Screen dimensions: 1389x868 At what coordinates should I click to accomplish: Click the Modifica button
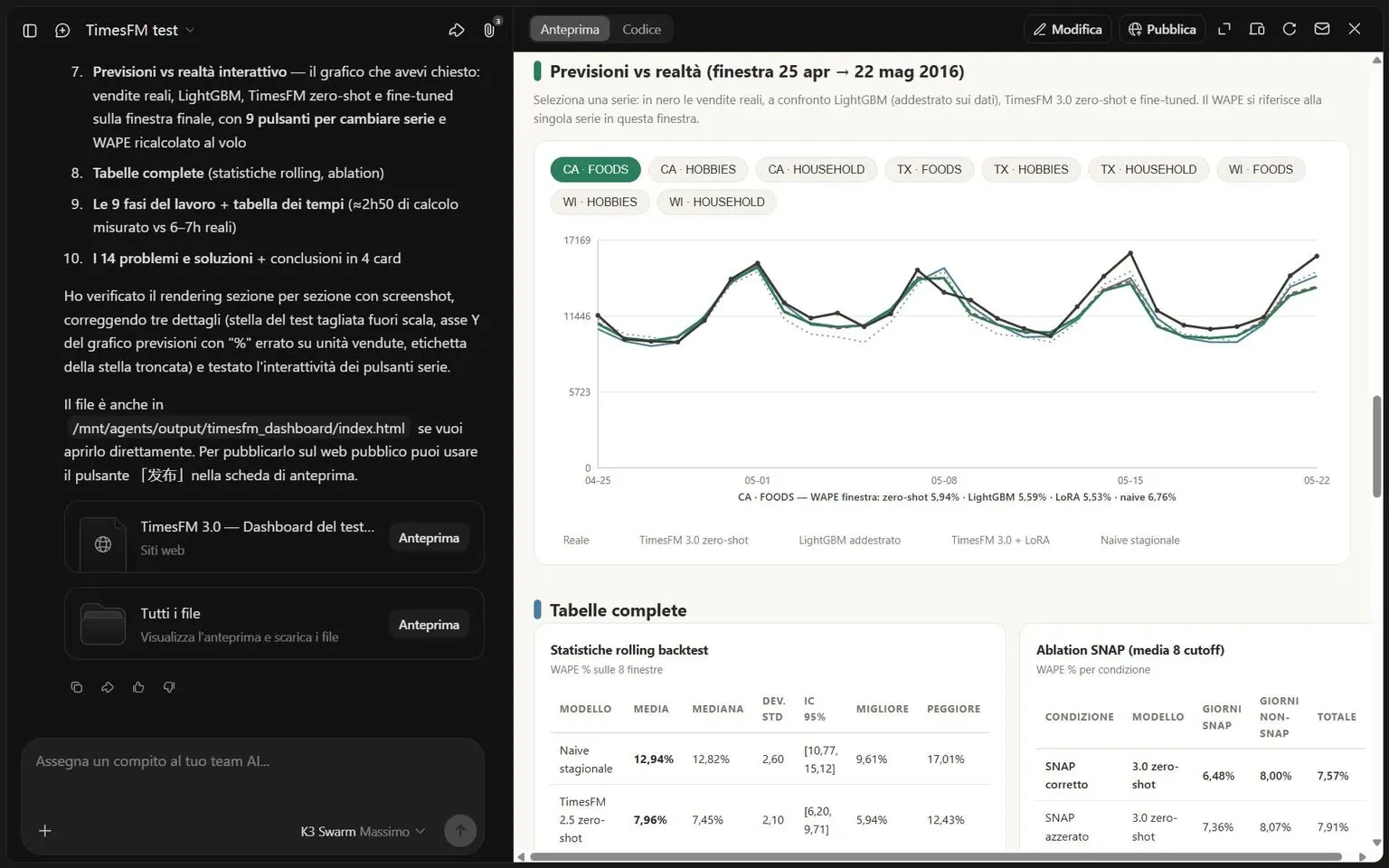pos(1068,29)
